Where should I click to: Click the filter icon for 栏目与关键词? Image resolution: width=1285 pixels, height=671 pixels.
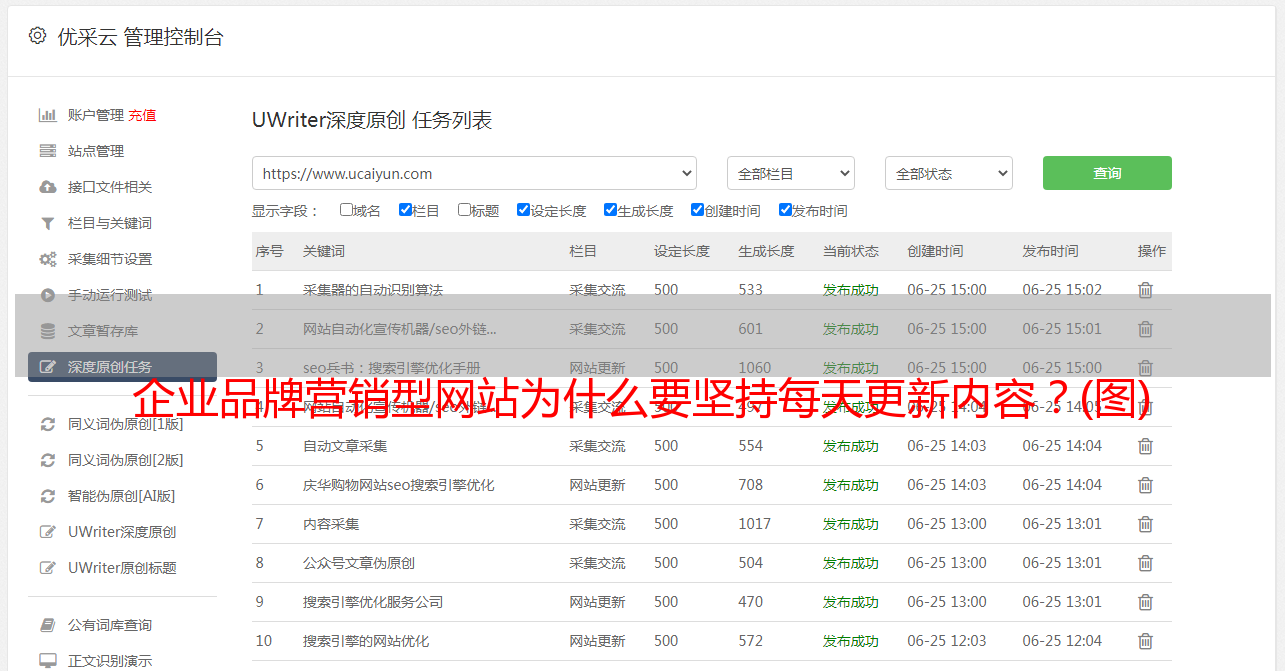[x=47, y=223]
